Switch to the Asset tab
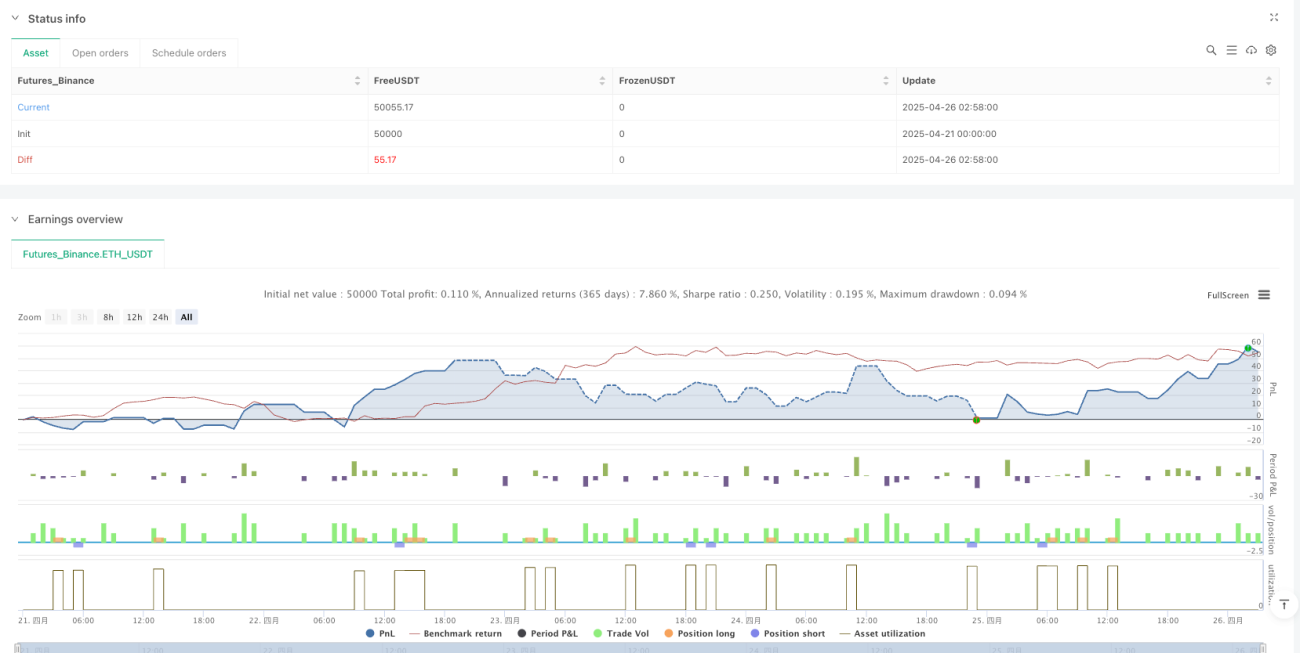 point(35,53)
